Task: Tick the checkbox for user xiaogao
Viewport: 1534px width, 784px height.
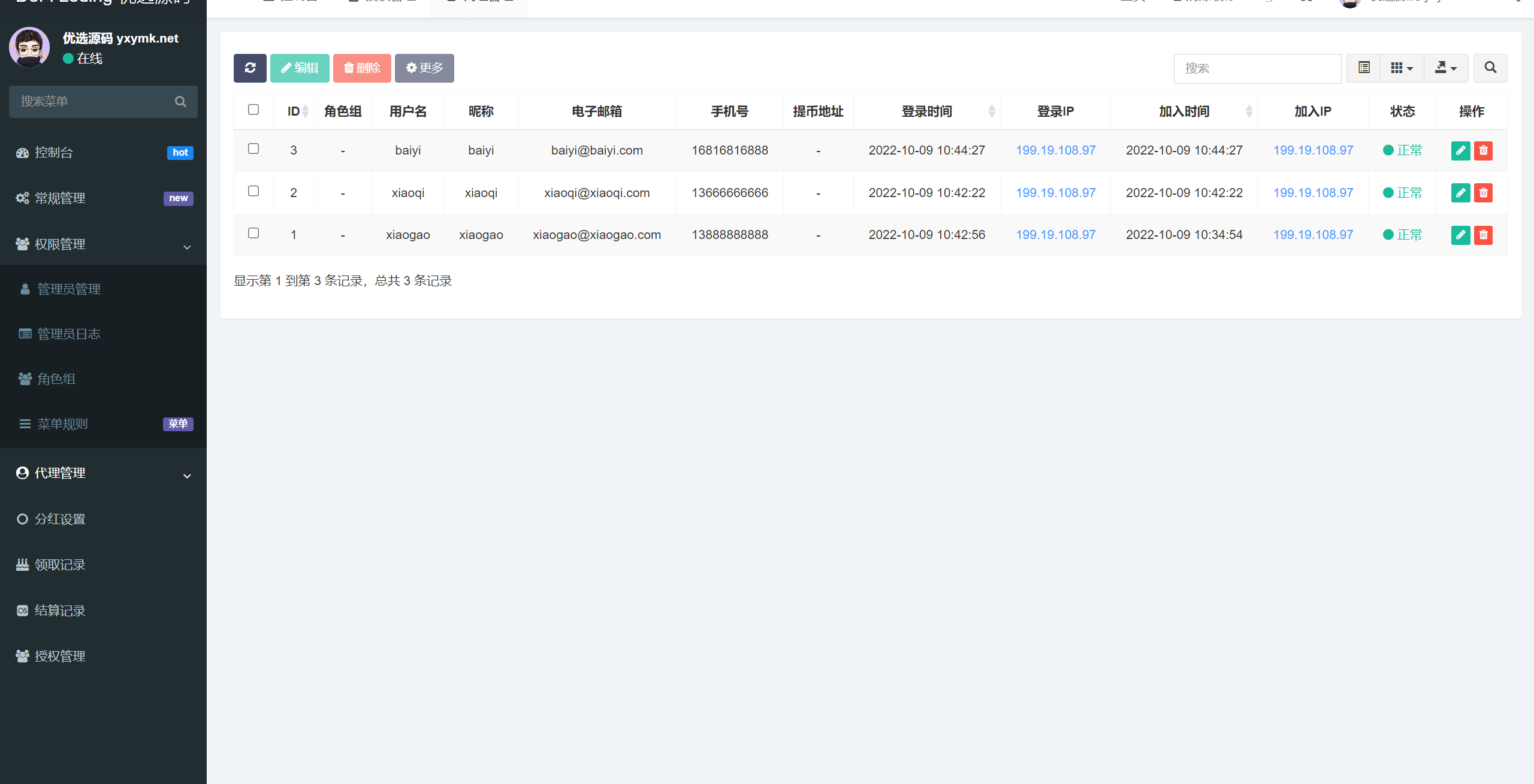Action: [x=253, y=233]
